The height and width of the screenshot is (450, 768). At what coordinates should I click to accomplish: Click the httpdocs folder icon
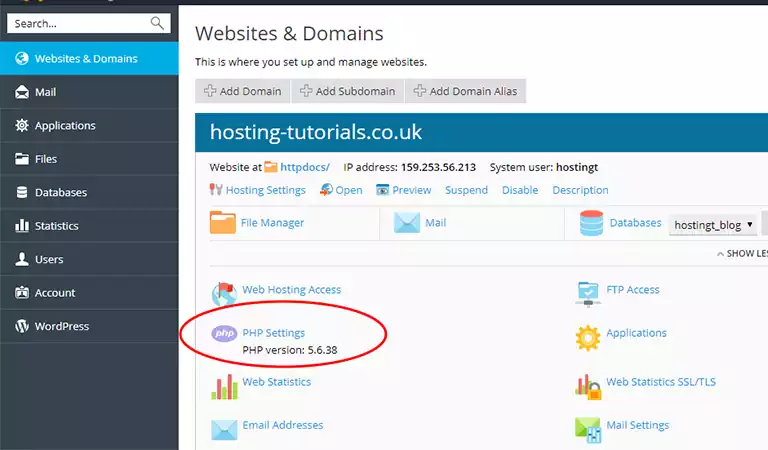click(x=271, y=167)
